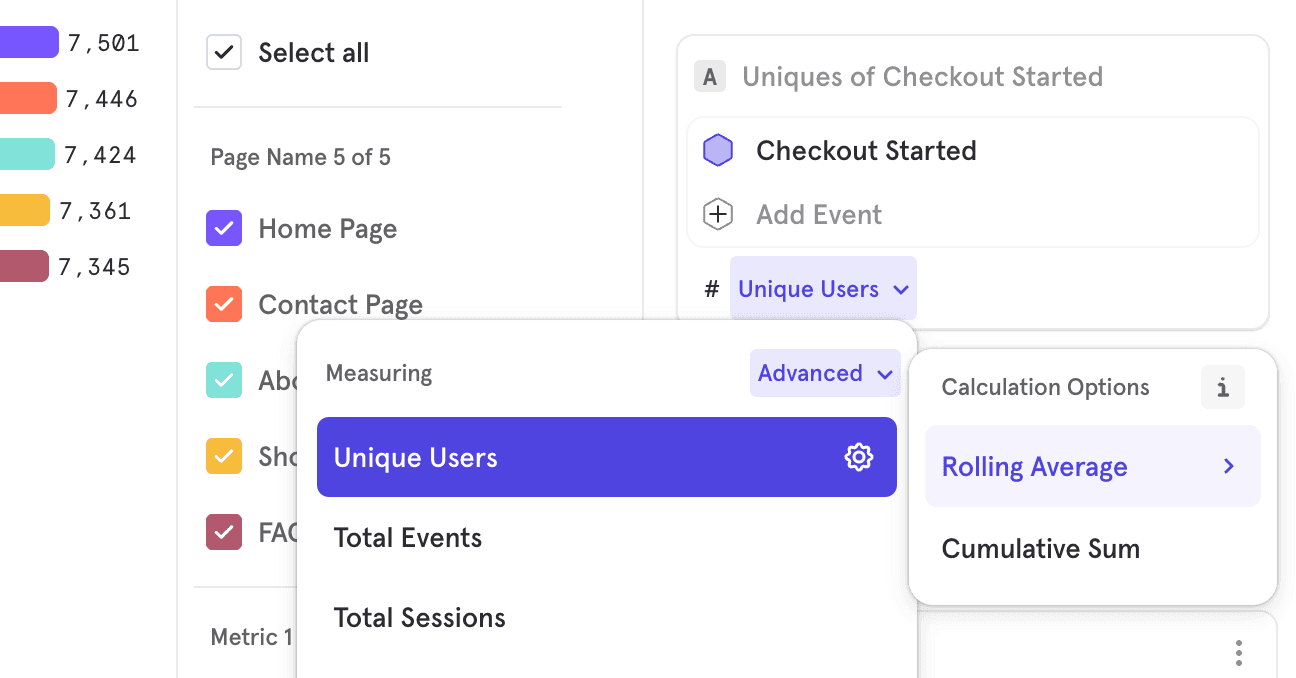
Task: Click the Checkout Started event name
Action: pyautogui.click(x=866, y=151)
